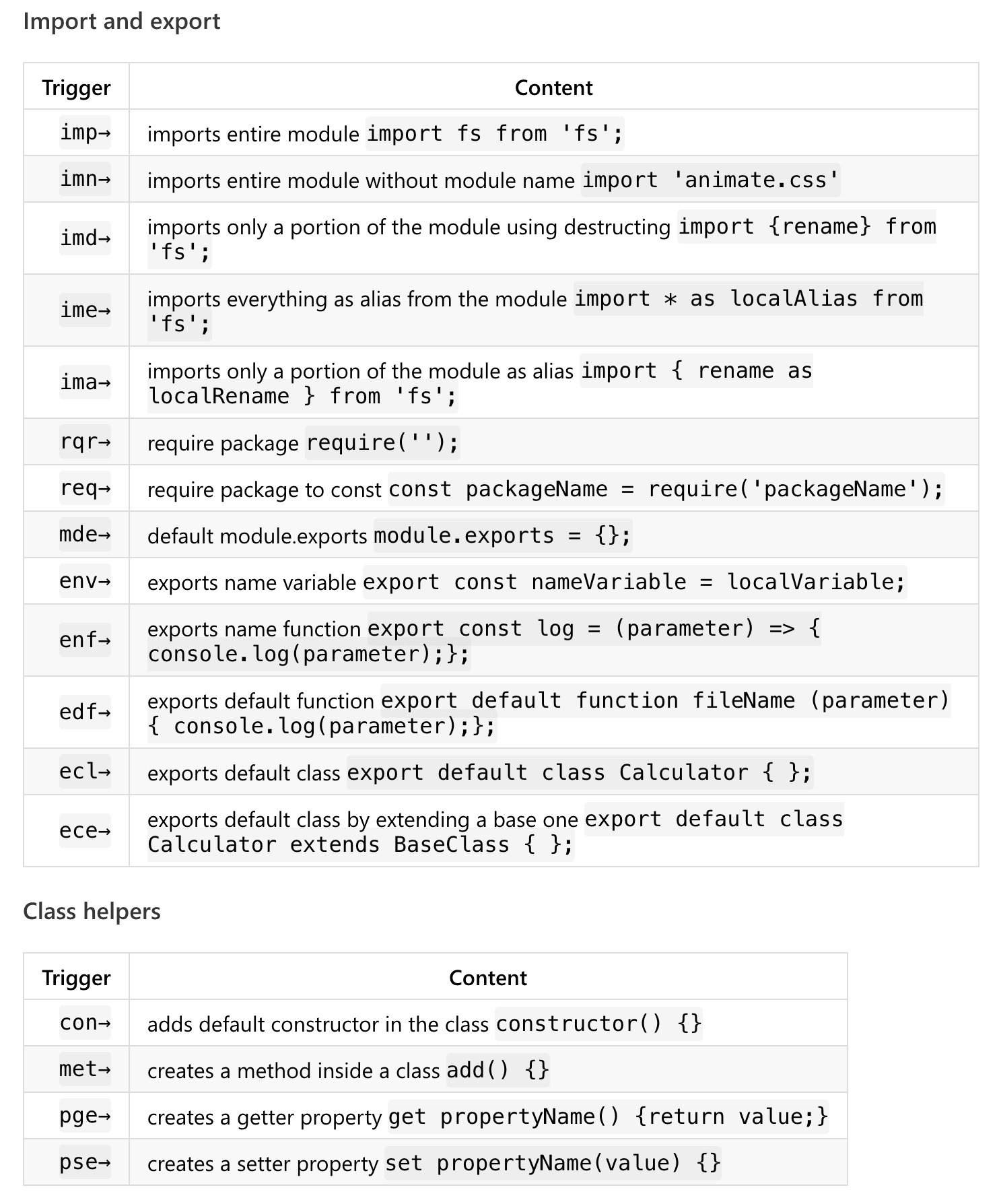This screenshot has width=999, height=1204.
Task: Click the edf→ trigger code
Action: pos(85,712)
